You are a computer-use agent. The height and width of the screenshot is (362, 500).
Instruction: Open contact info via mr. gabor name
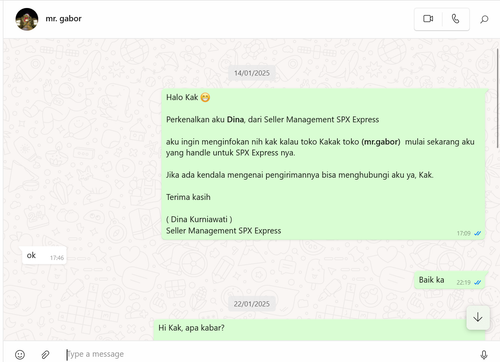pos(63,19)
